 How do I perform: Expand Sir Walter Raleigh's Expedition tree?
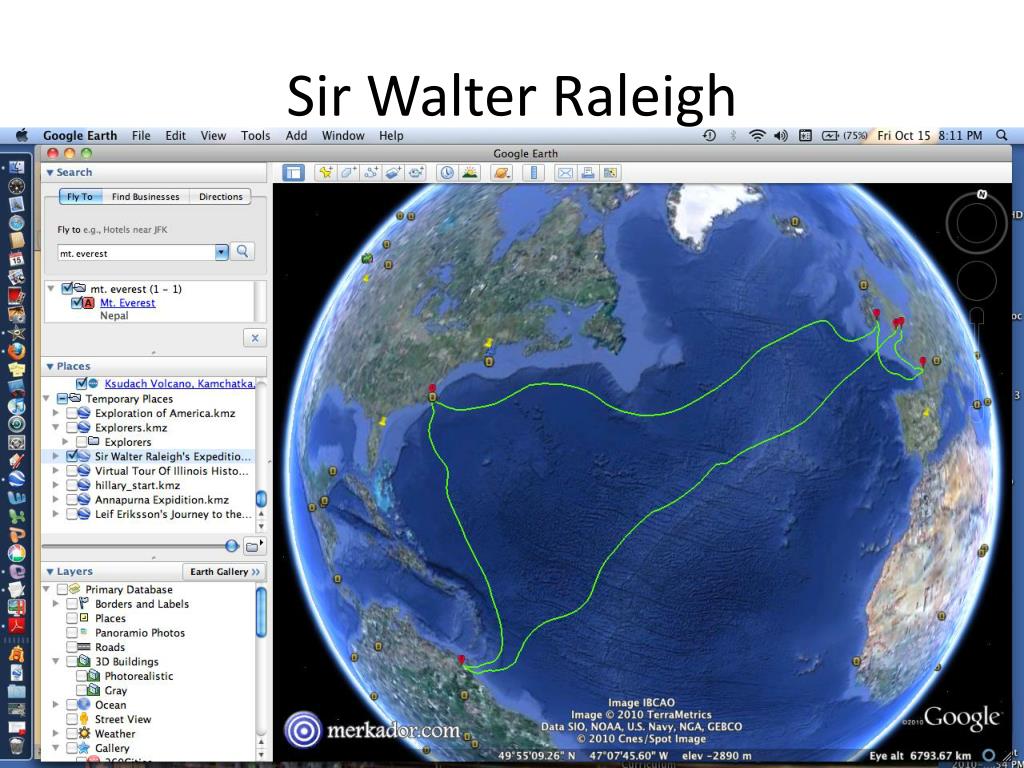pyautogui.click(x=56, y=456)
